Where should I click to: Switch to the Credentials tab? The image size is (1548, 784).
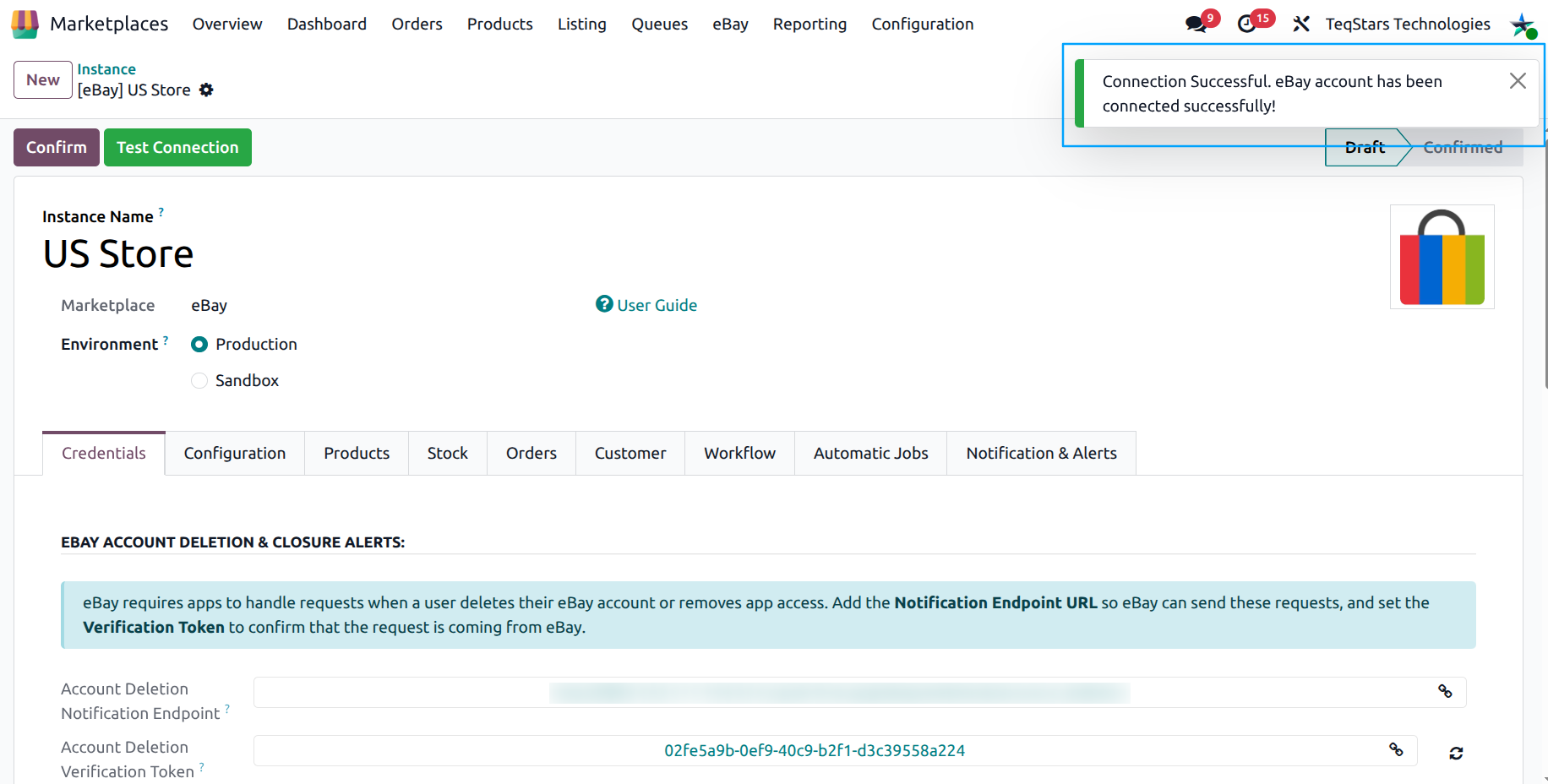104,453
